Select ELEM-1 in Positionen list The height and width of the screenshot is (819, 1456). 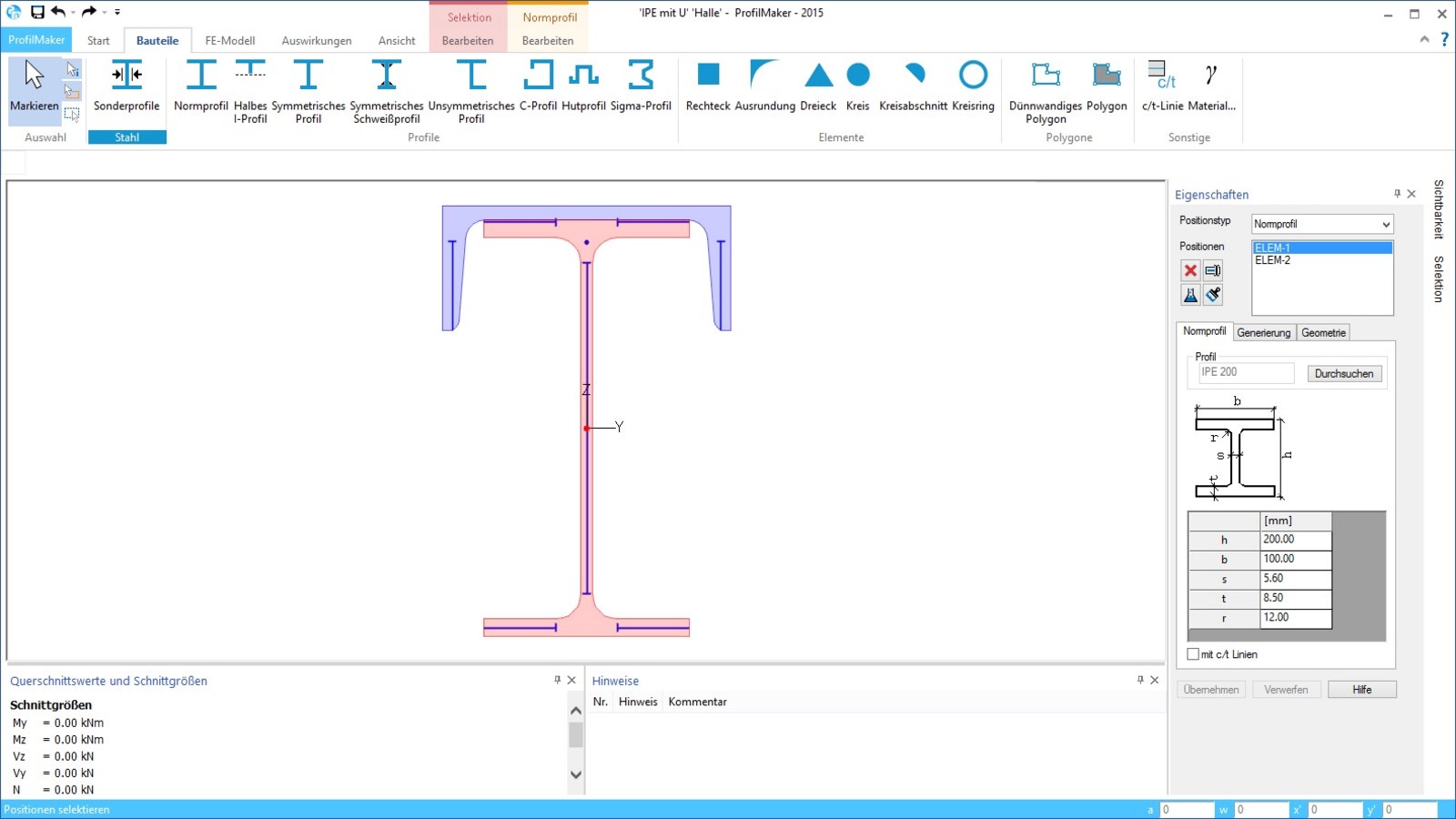1322,248
